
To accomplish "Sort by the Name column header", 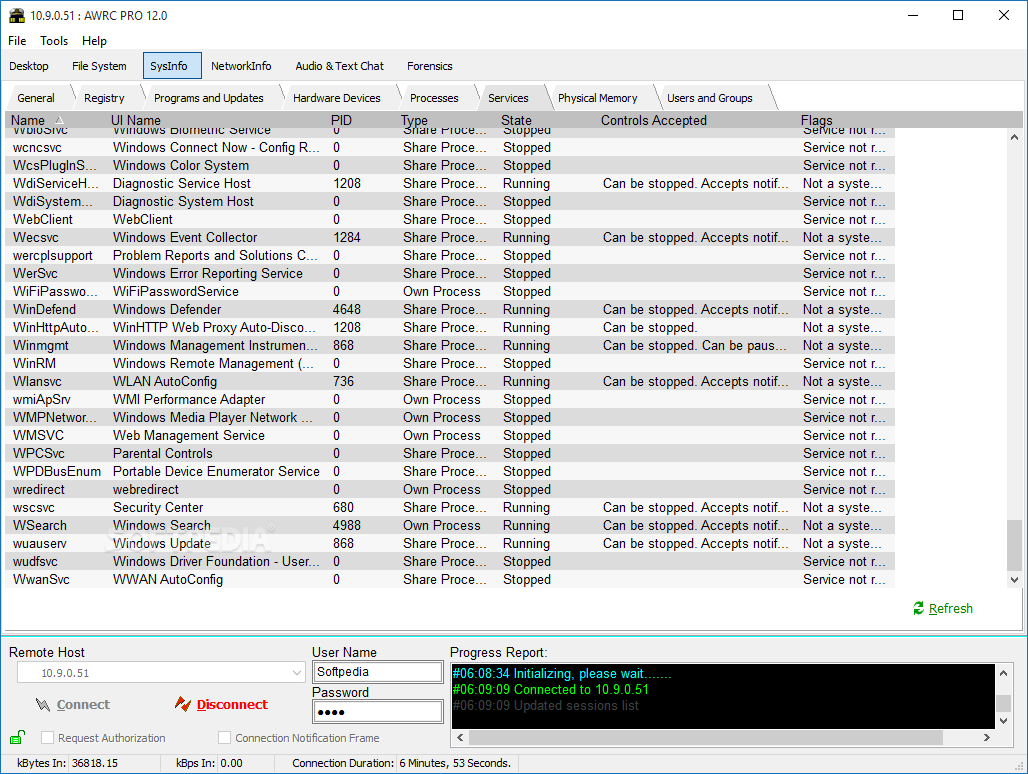I will click(56, 120).
